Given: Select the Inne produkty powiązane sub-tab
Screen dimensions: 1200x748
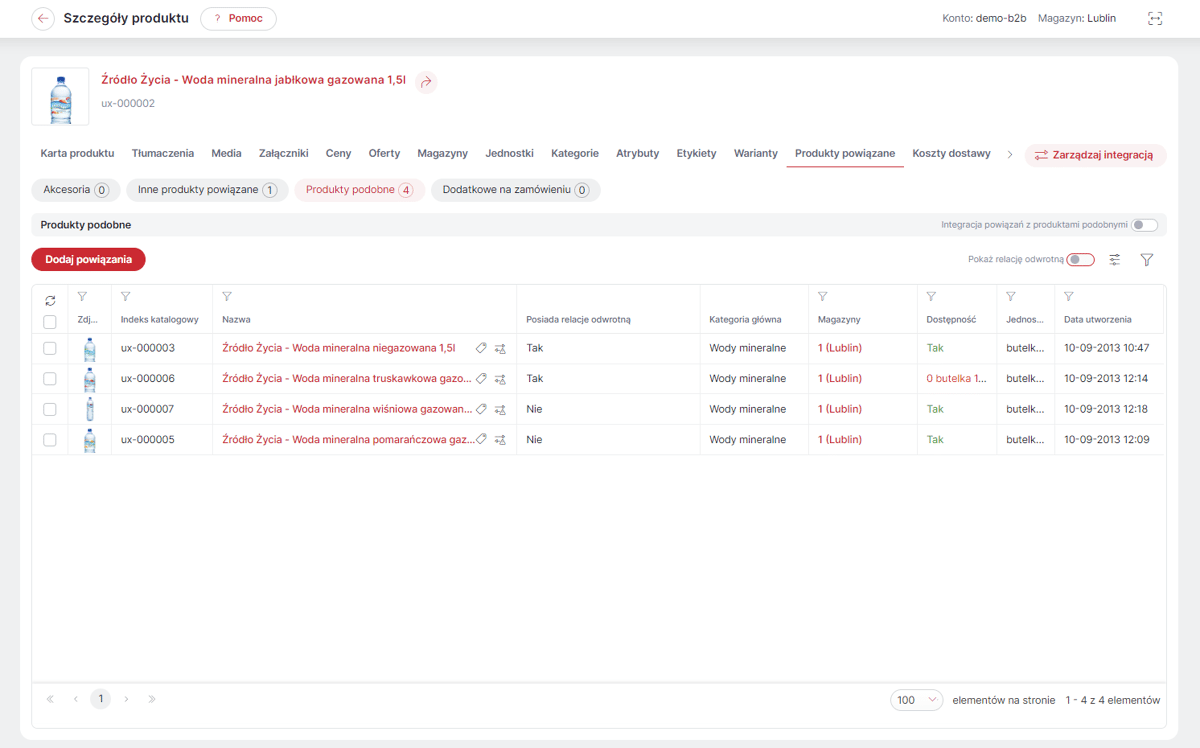Looking at the screenshot, I should pyautogui.click(x=207, y=190).
